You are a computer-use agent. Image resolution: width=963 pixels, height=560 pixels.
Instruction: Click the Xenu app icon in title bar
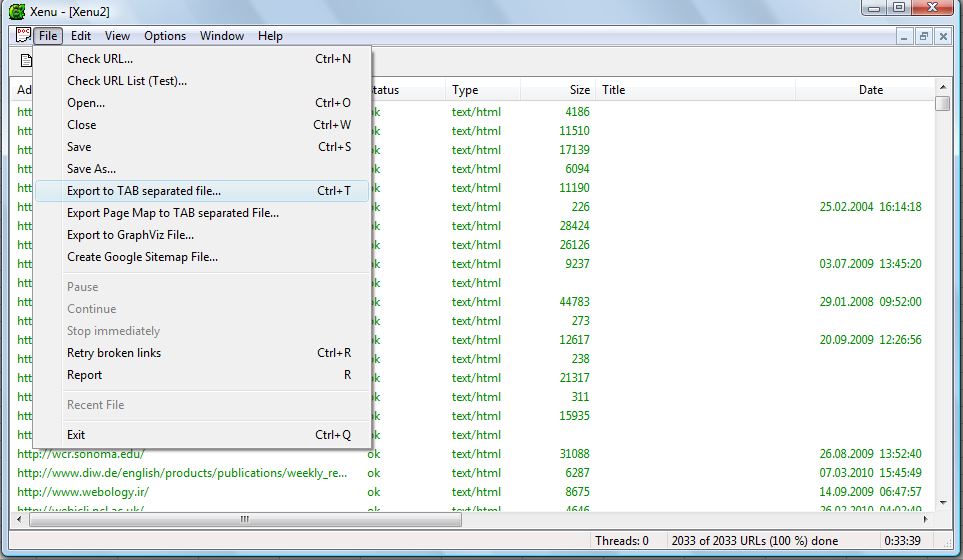click(17, 11)
